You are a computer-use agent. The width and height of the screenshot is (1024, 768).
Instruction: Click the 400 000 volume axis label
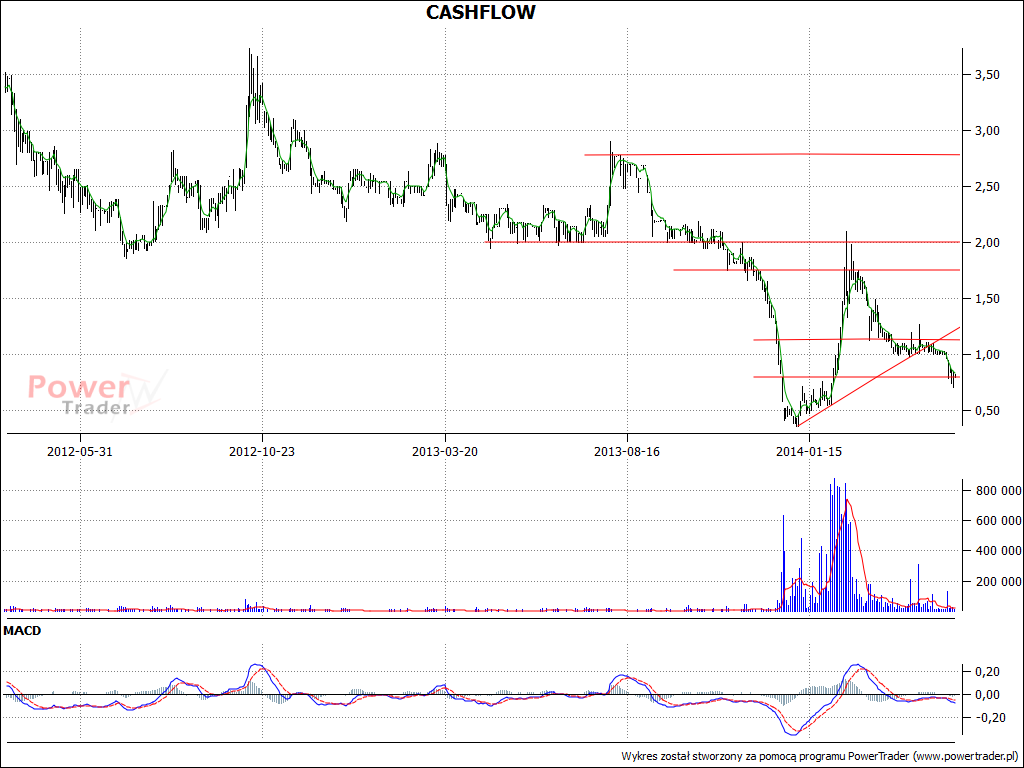tap(998, 551)
